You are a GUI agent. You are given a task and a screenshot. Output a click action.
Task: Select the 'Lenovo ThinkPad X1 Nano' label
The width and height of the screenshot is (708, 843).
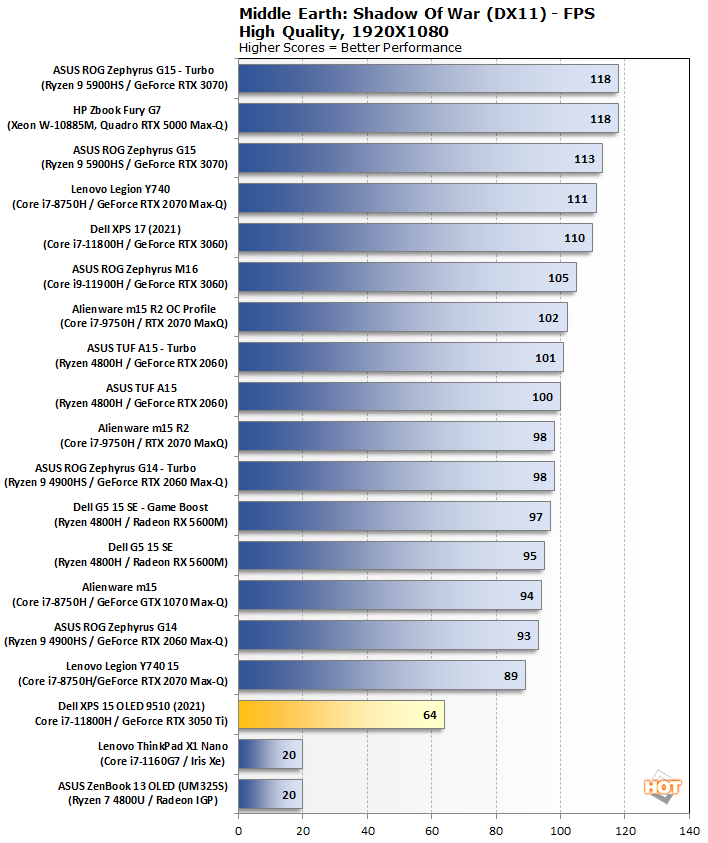163,746
